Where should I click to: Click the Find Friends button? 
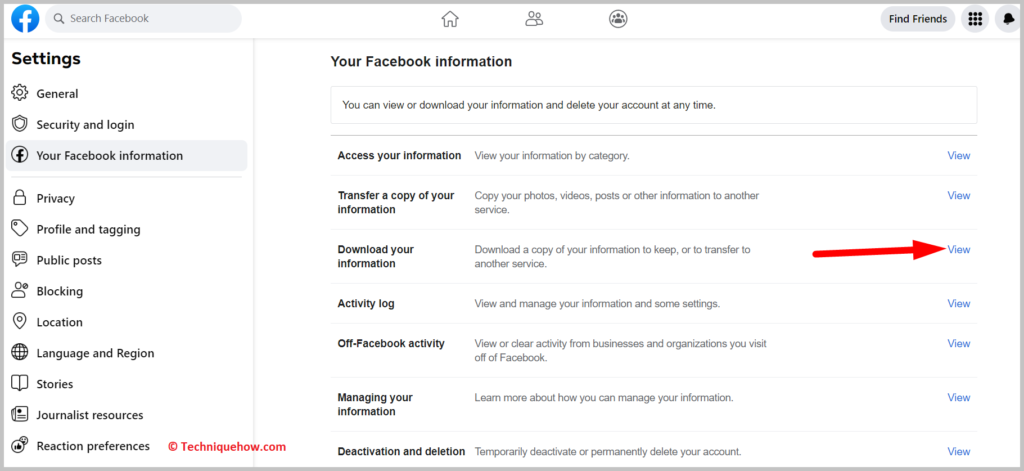(x=918, y=19)
